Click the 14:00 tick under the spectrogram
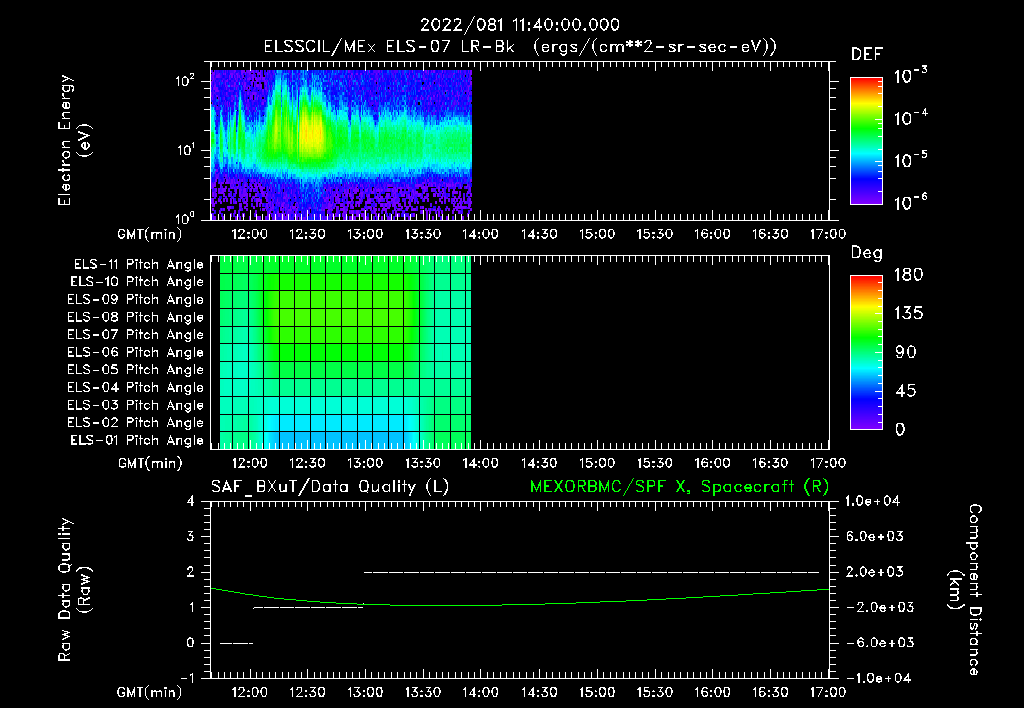Screen dimensions: 1024x708 (x=480, y=234)
